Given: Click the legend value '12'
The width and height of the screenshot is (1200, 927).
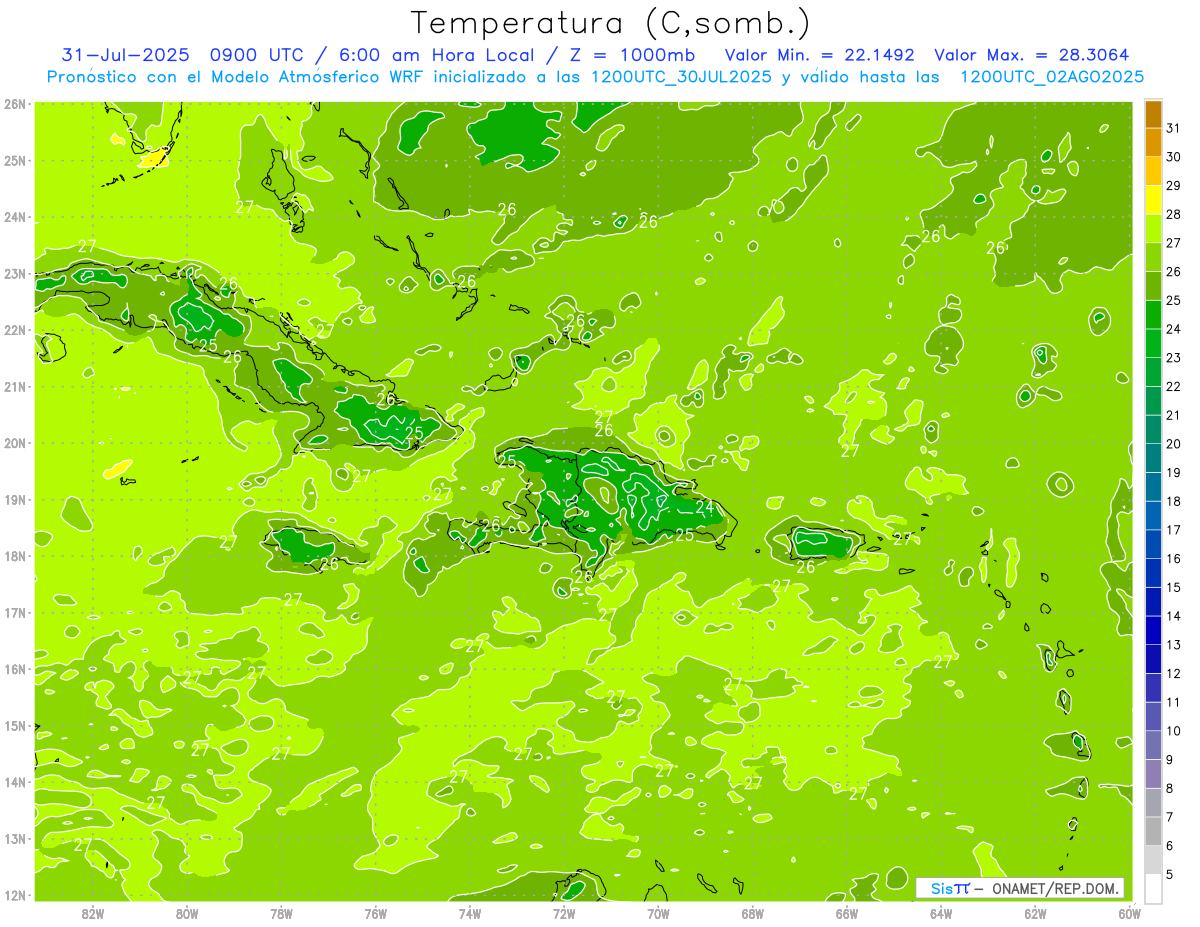Looking at the screenshot, I should point(1173,673).
